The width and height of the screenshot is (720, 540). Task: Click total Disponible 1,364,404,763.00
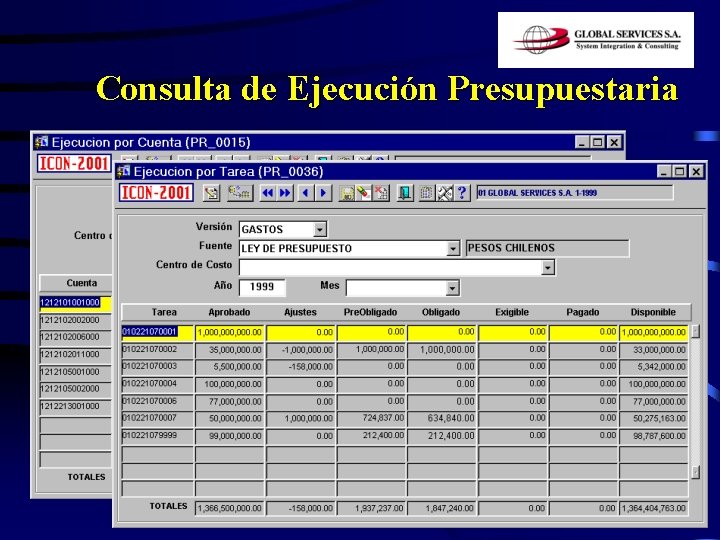pos(653,508)
